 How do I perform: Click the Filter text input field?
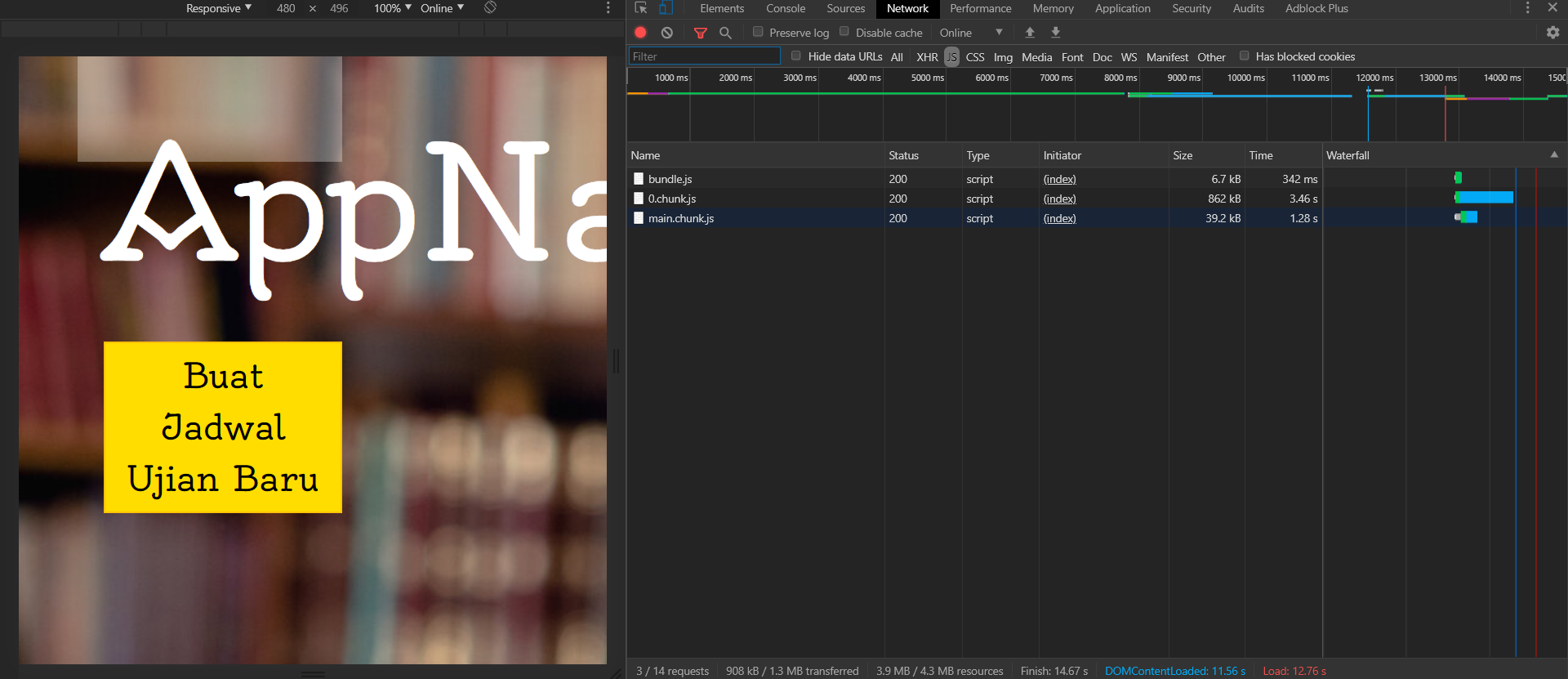click(x=704, y=56)
